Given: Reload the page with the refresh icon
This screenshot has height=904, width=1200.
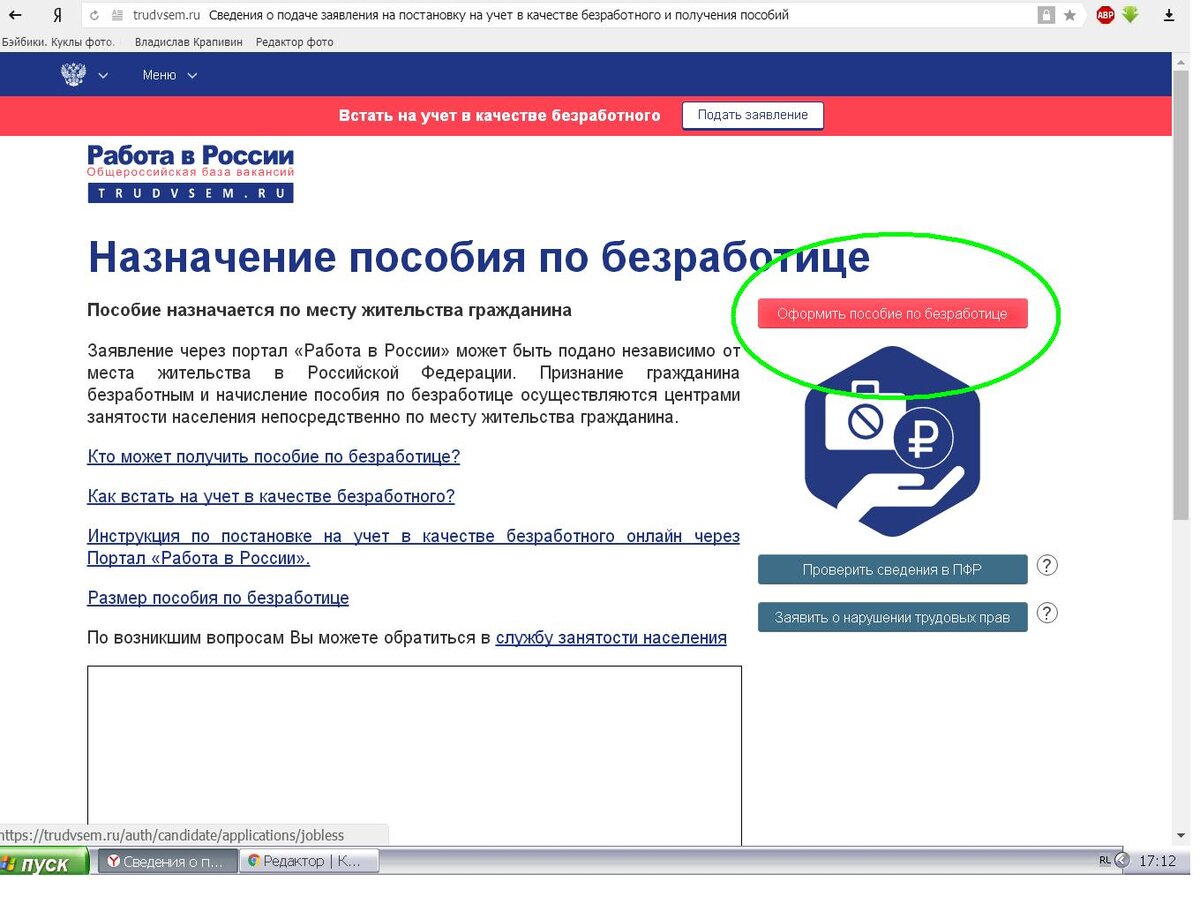Looking at the screenshot, I should click(94, 15).
